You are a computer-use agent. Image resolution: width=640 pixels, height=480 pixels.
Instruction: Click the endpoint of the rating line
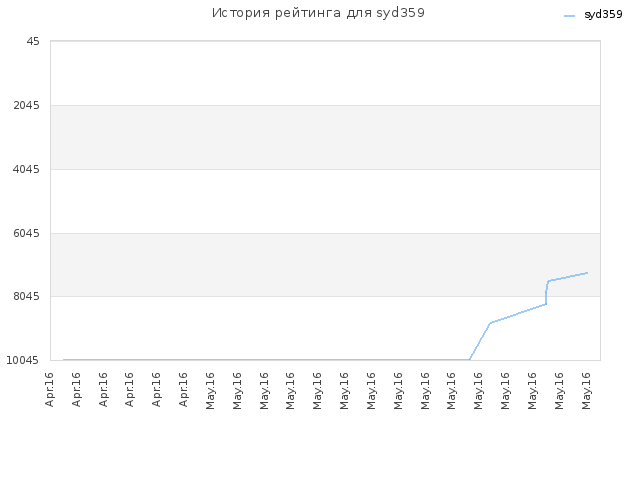point(587,273)
